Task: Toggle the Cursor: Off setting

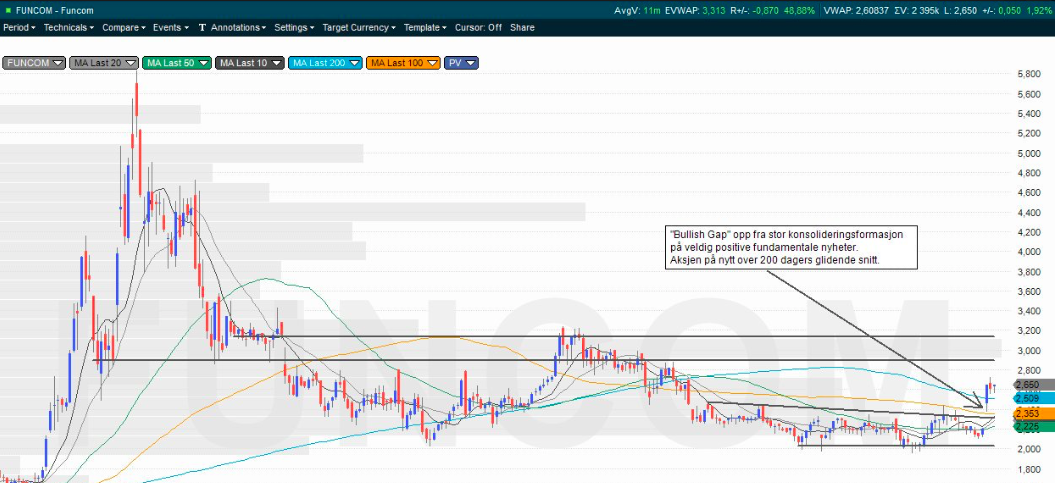Action: 478,28
